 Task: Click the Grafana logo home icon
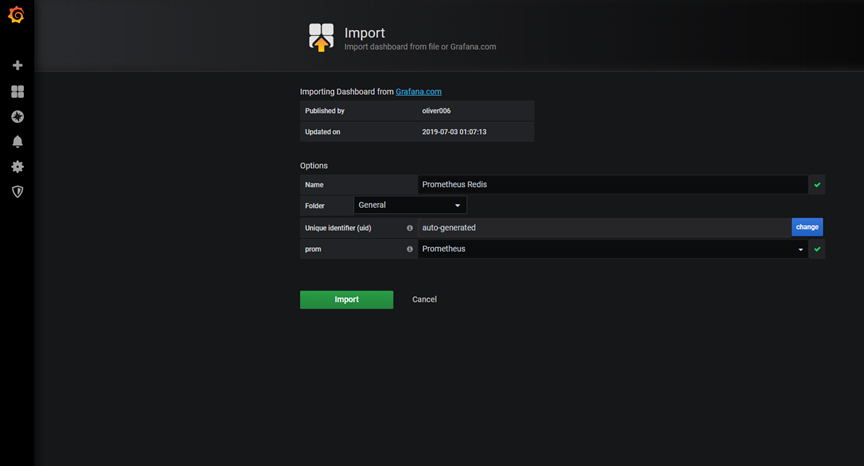pos(17,15)
